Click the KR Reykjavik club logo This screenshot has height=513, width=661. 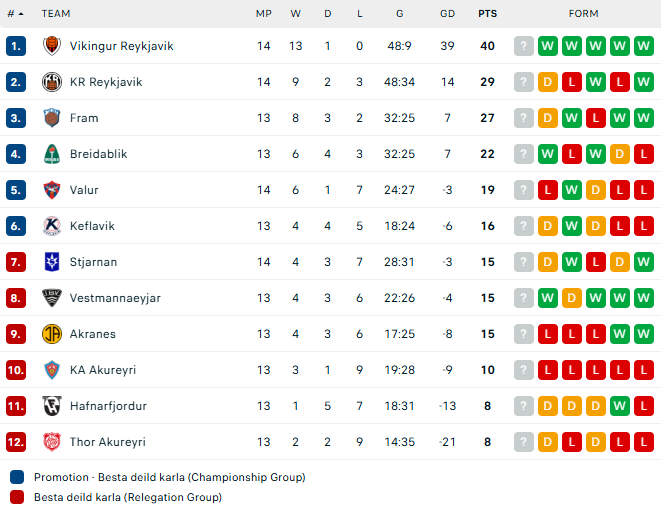[x=52, y=82]
